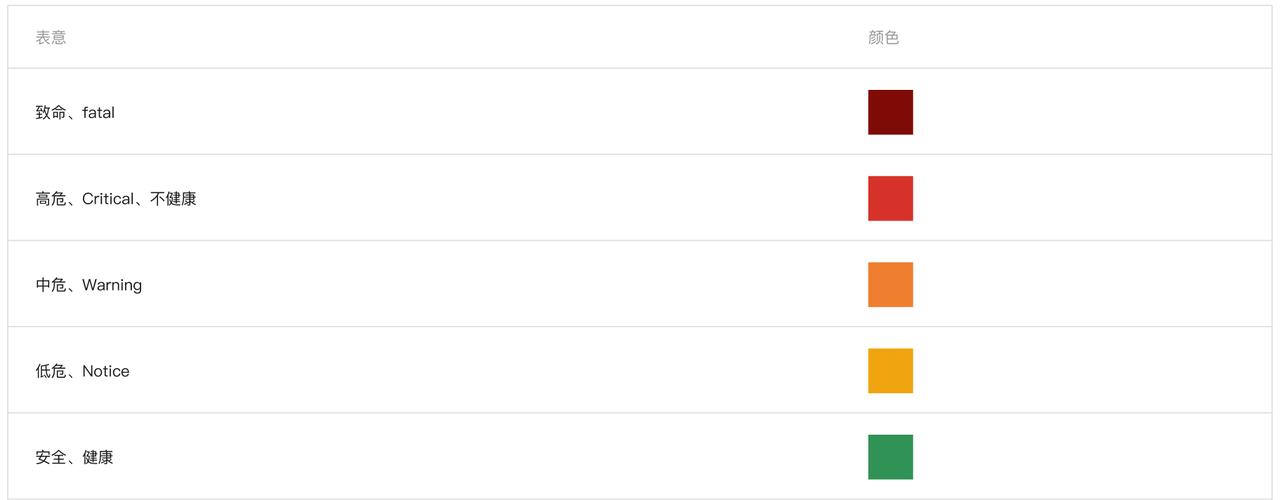The width and height of the screenshot is (1280, 500).
Task: Pick the orange Warning color swatch
Action: pos(890,284)
